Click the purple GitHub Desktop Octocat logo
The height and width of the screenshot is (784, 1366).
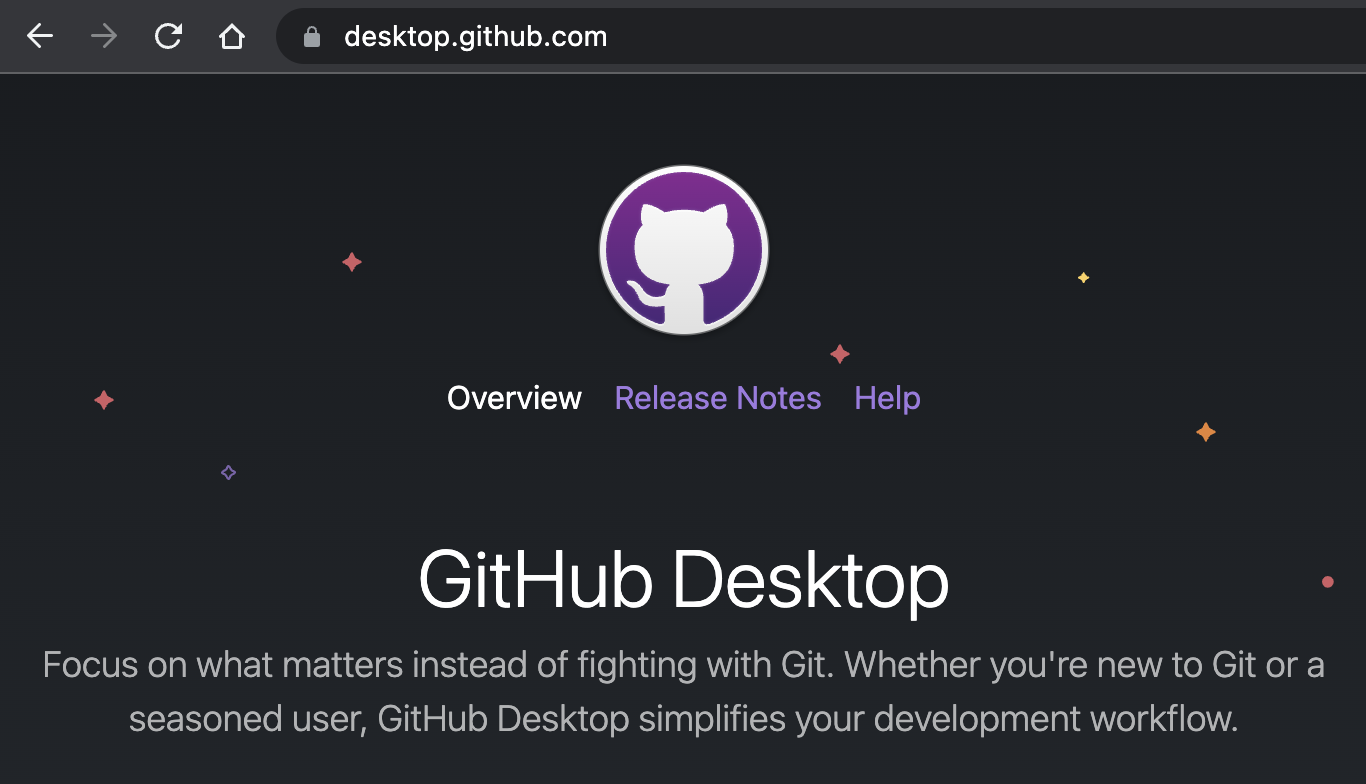[x=683, y=250]
